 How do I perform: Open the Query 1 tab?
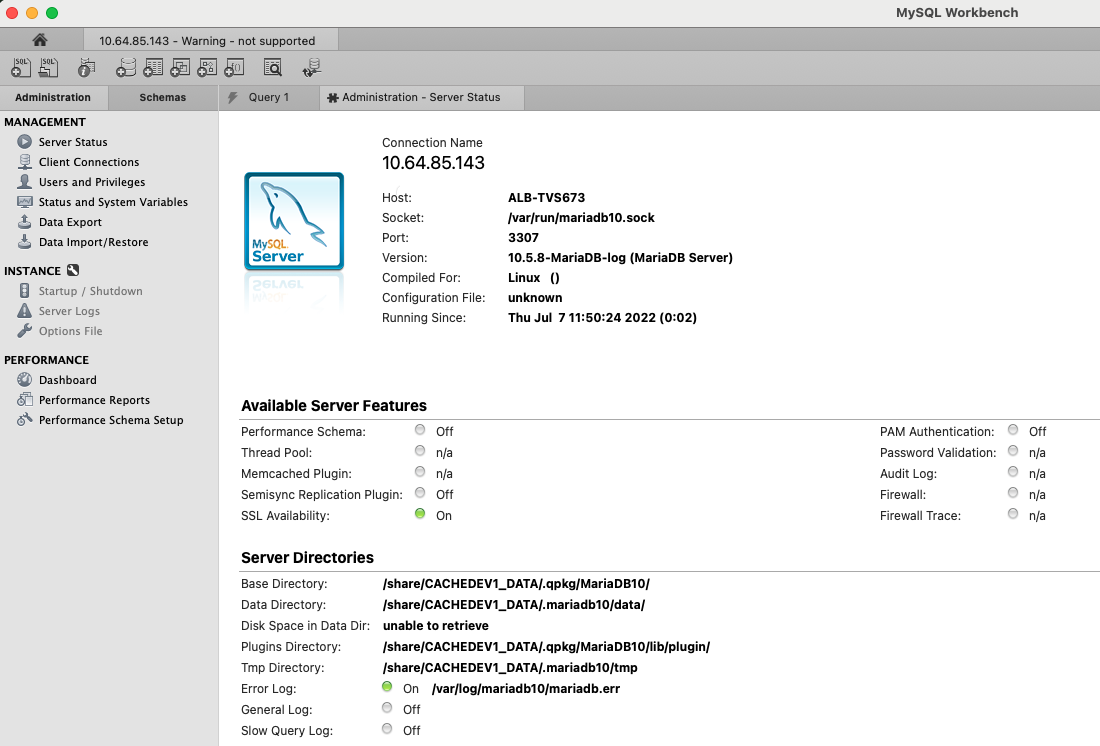tap(269, 98)
